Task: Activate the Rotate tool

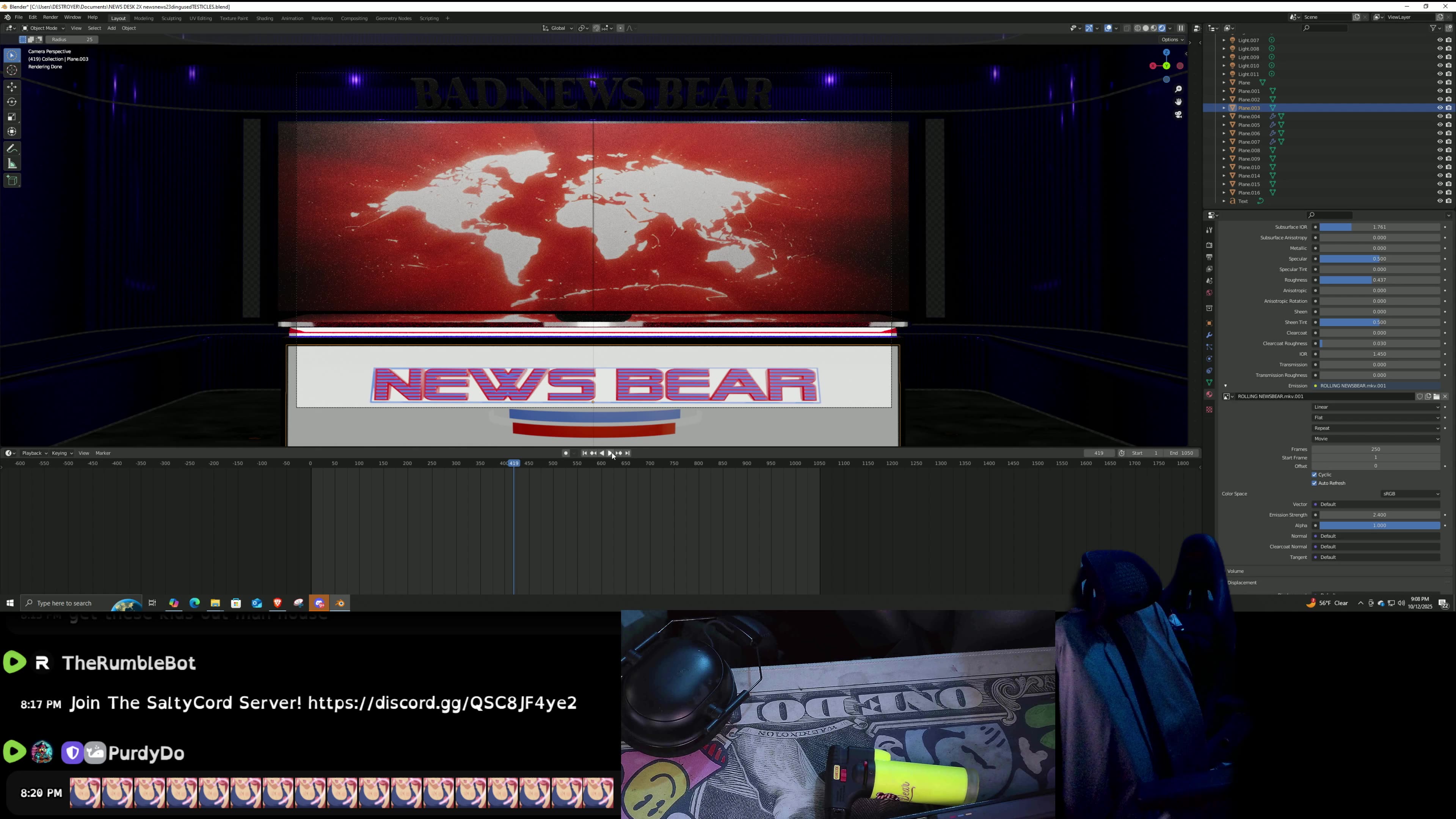Action: point(12,102)
